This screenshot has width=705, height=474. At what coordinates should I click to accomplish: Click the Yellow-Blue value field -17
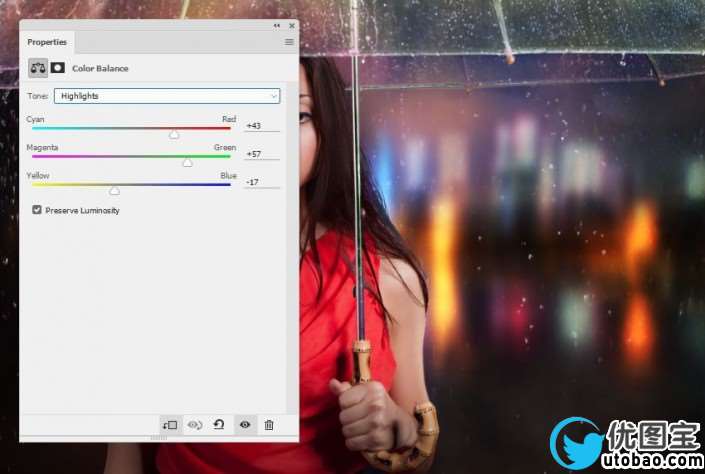262,182
